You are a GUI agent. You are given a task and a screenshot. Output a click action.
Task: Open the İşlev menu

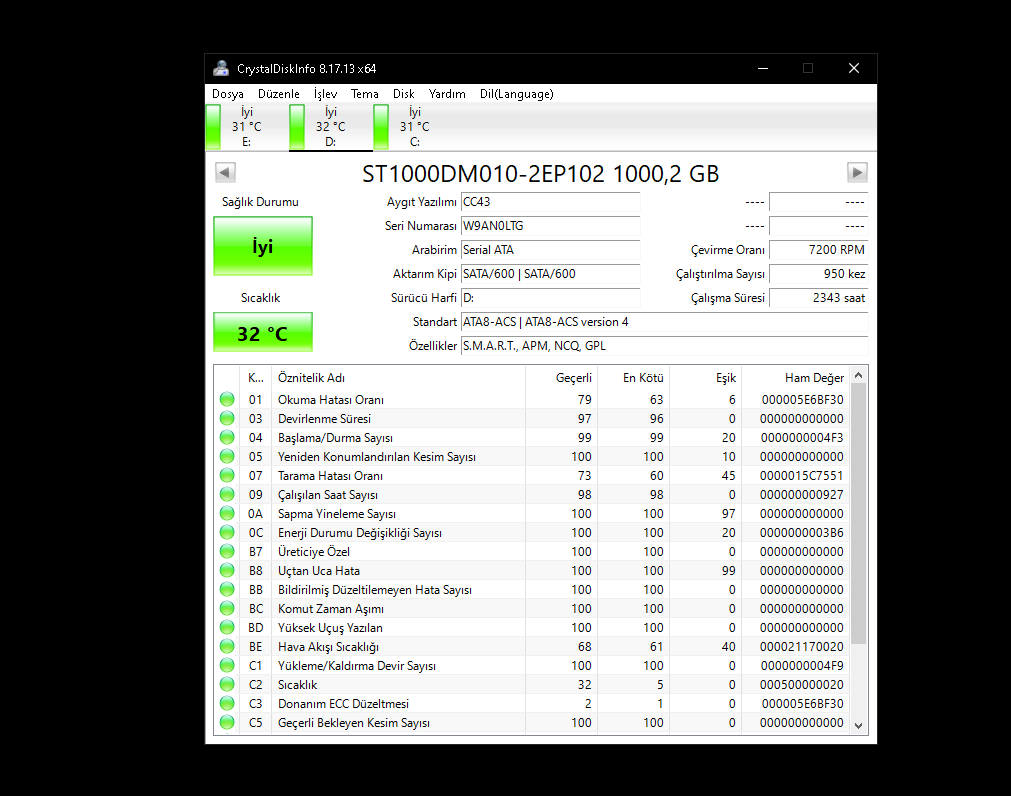[325, 94]
